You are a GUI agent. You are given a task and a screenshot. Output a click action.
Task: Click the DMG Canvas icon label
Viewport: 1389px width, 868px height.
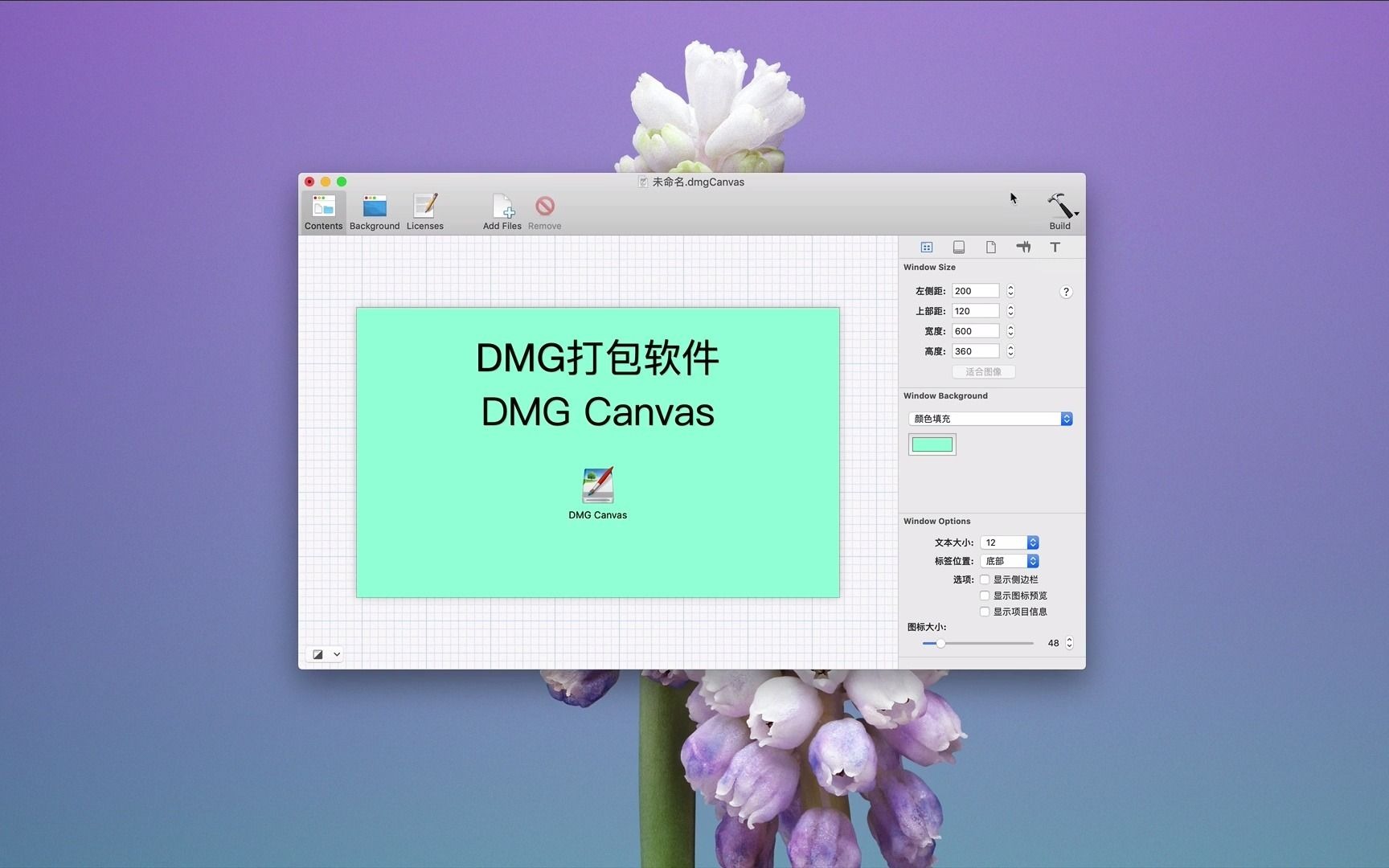pyautogui.click(x=597, y=515)
